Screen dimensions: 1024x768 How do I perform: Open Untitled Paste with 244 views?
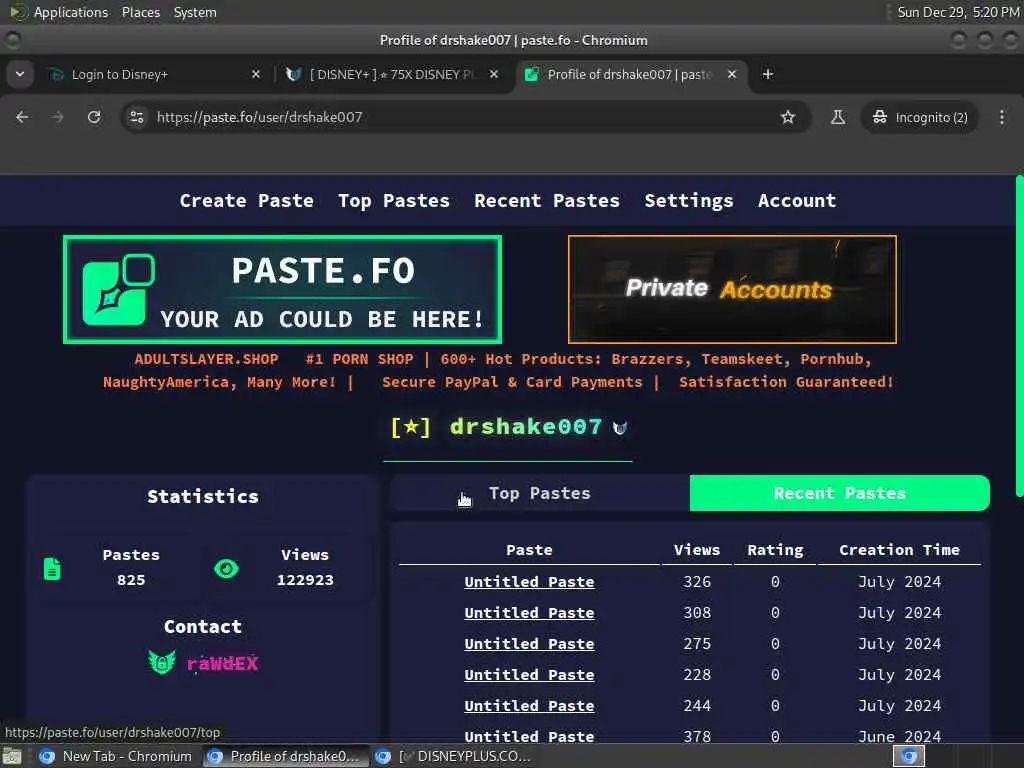pos(529,706)
